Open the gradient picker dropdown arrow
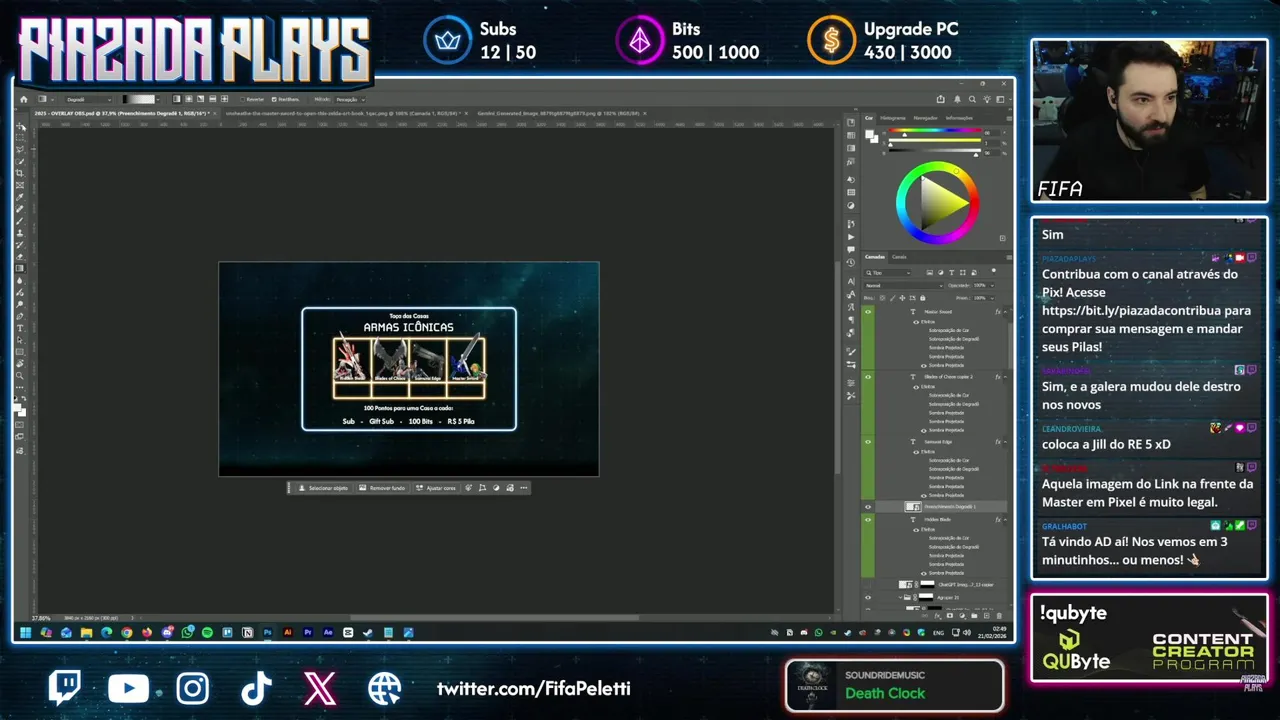The height and width of the screenshot is (720, 1280). coord(158,99)
